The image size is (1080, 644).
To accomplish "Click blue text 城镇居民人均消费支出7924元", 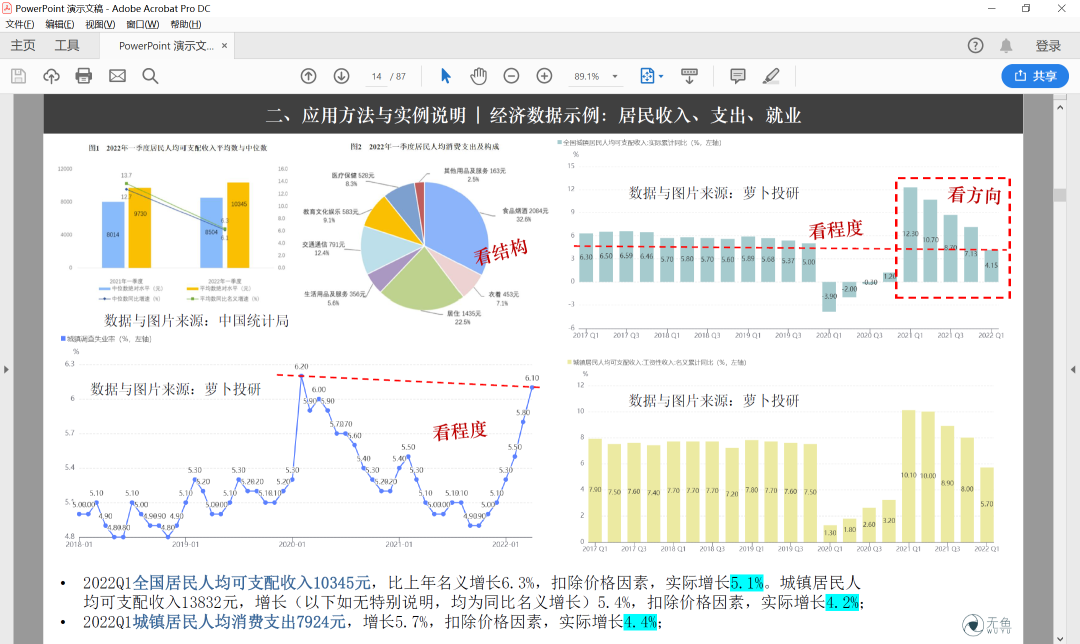I will pyautogui.click(x=239, y=622).
